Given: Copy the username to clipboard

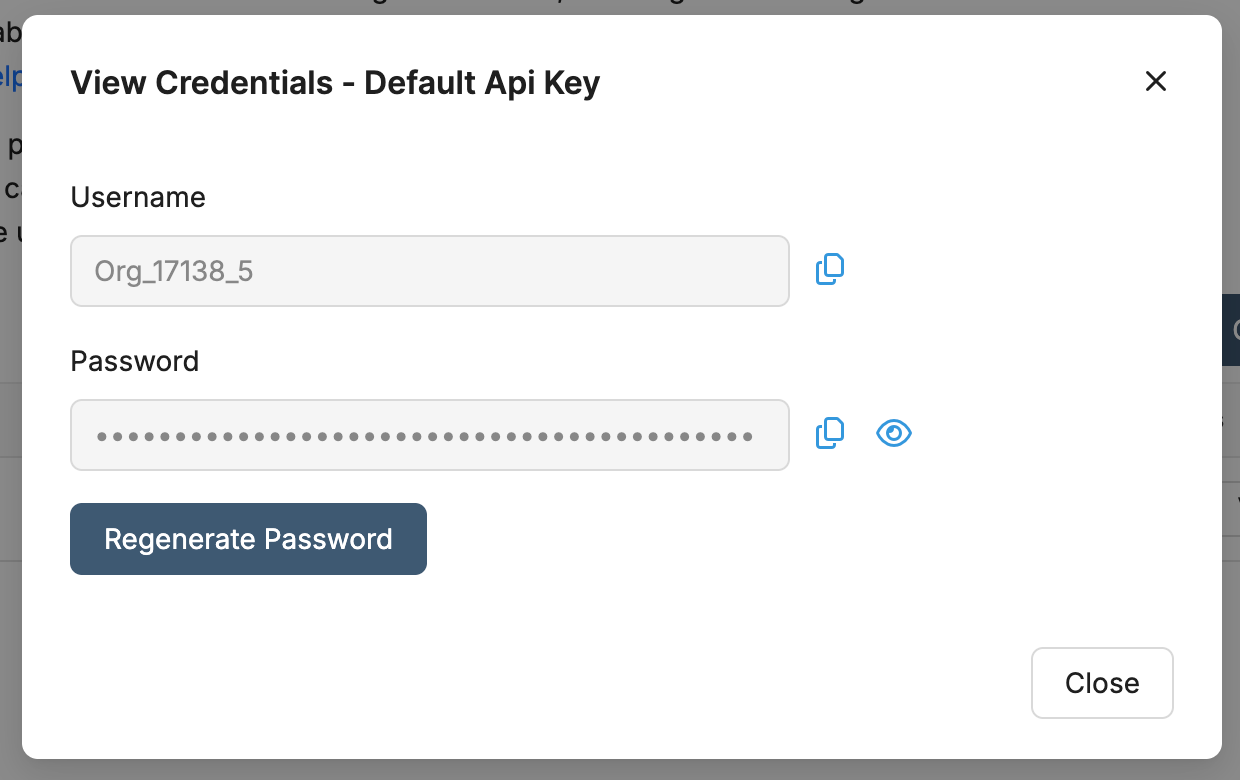Looking at the screenshot, I should tap(830, 270).
